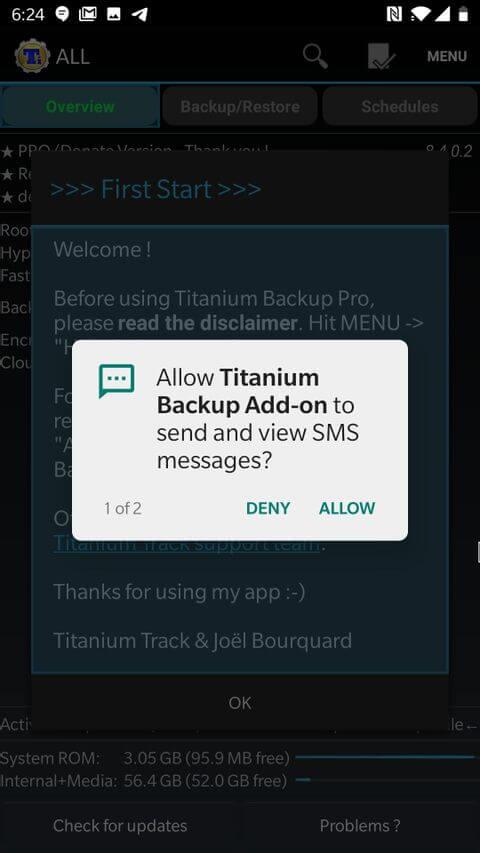The height and width of the screenshot is (853, 480).
Task: Tap Check for updates button
Action: coord(120,826)
